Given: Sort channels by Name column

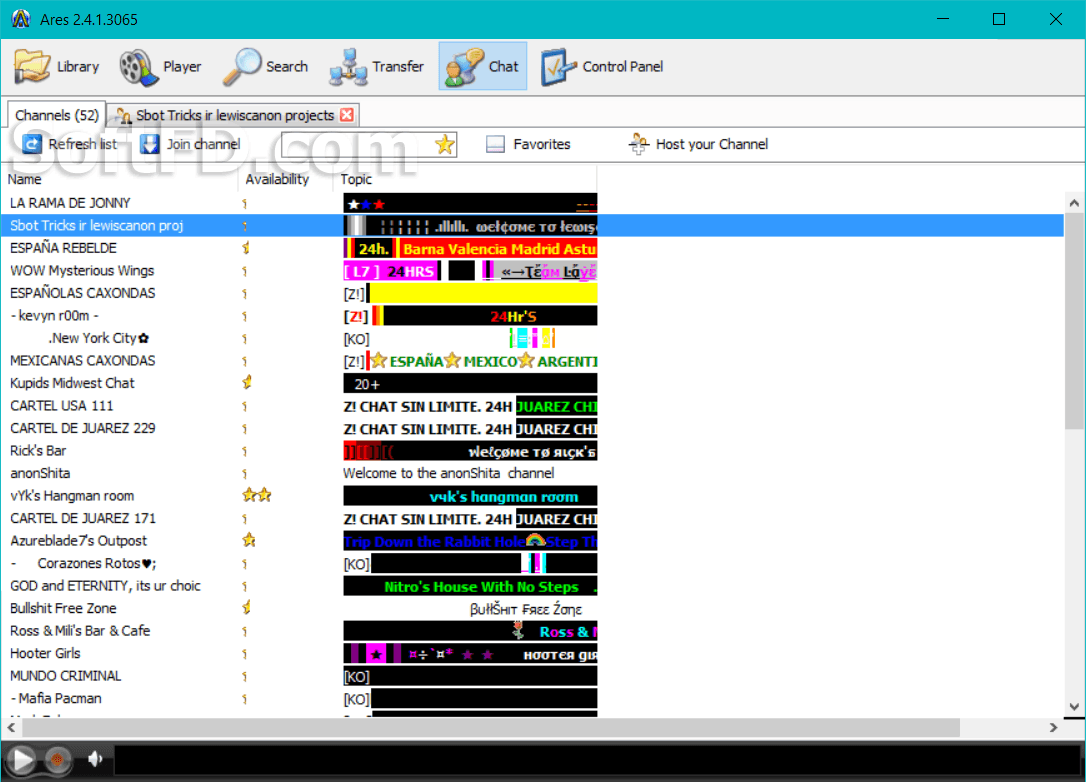Looking at the screenshot, I should 25,179.
